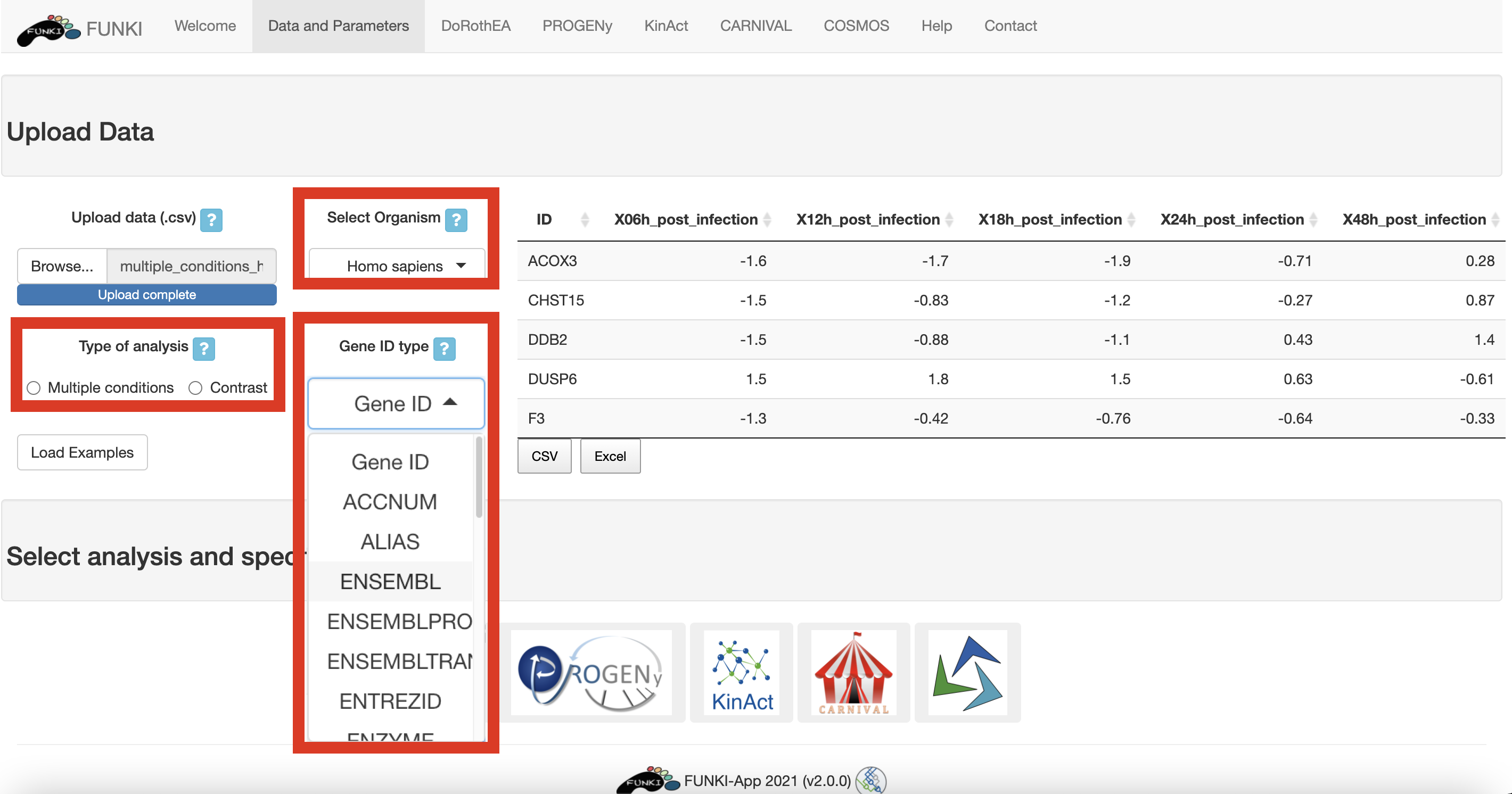
Task: Open help icon beside Gene ID type
Action: [445, 349]
